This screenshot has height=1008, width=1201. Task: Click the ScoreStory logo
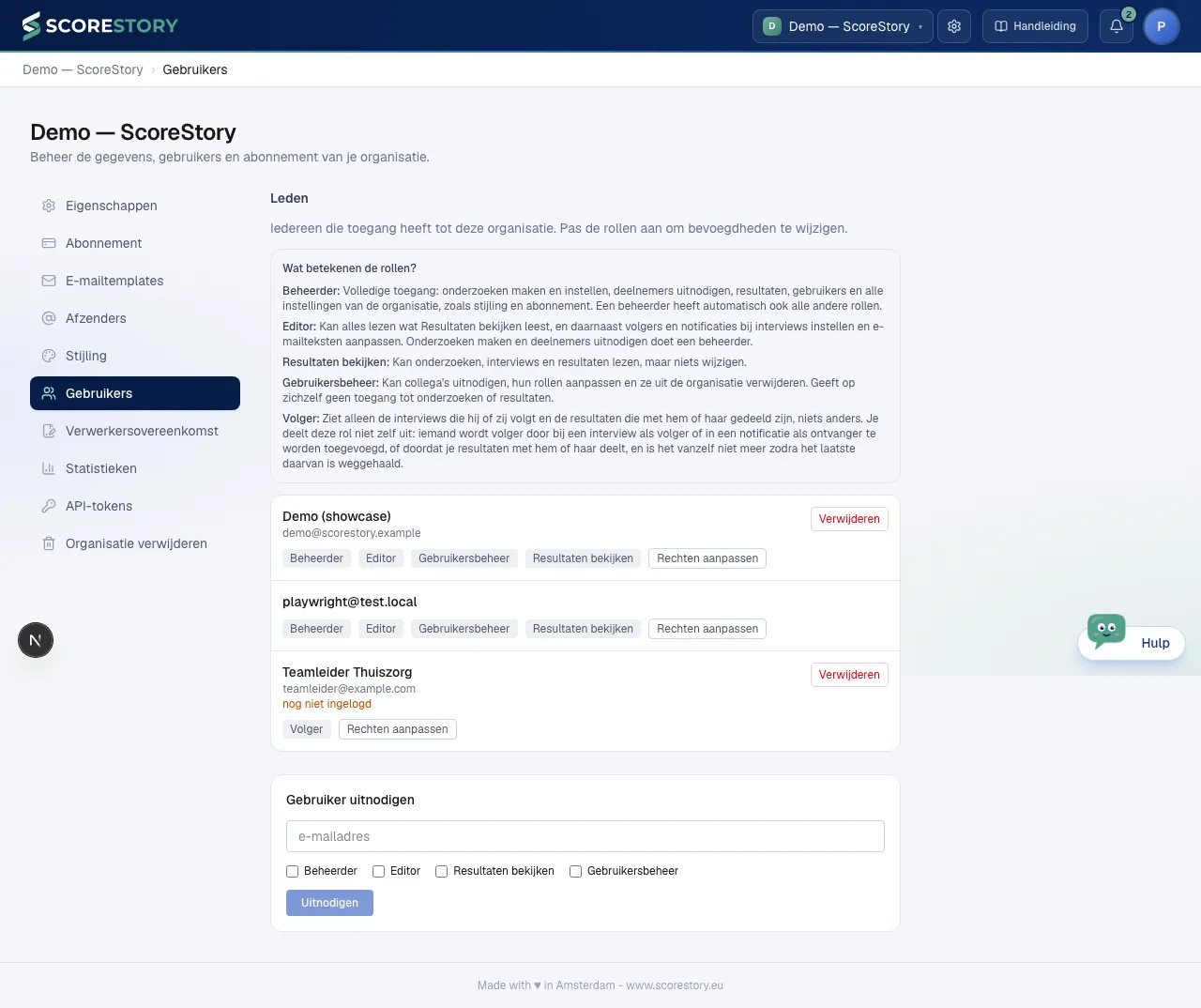(x=99, y=26)
